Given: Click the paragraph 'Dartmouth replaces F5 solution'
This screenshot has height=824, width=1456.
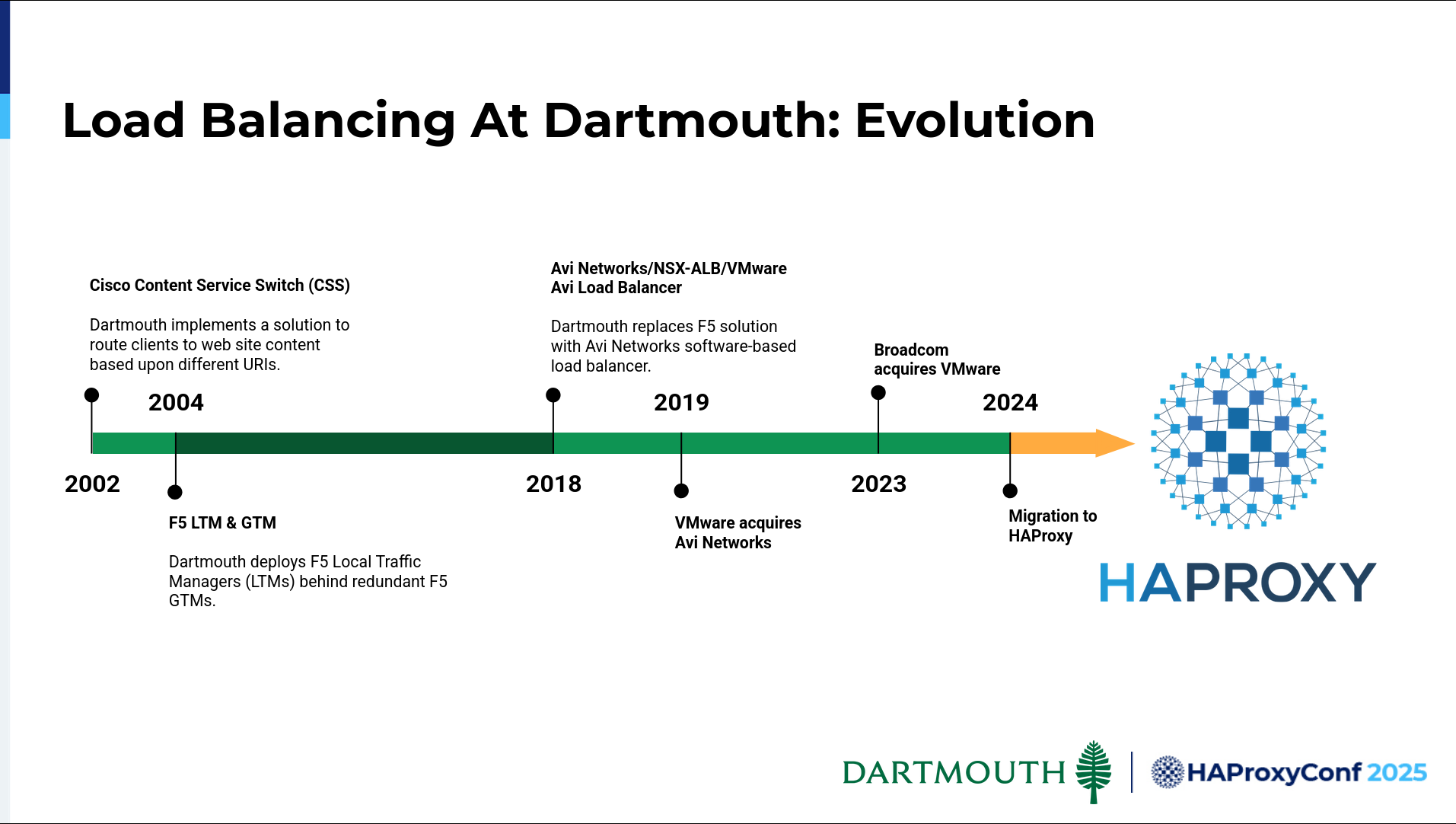Looking at the screenshot, I should pyautogui.click(x=673, y=346).
